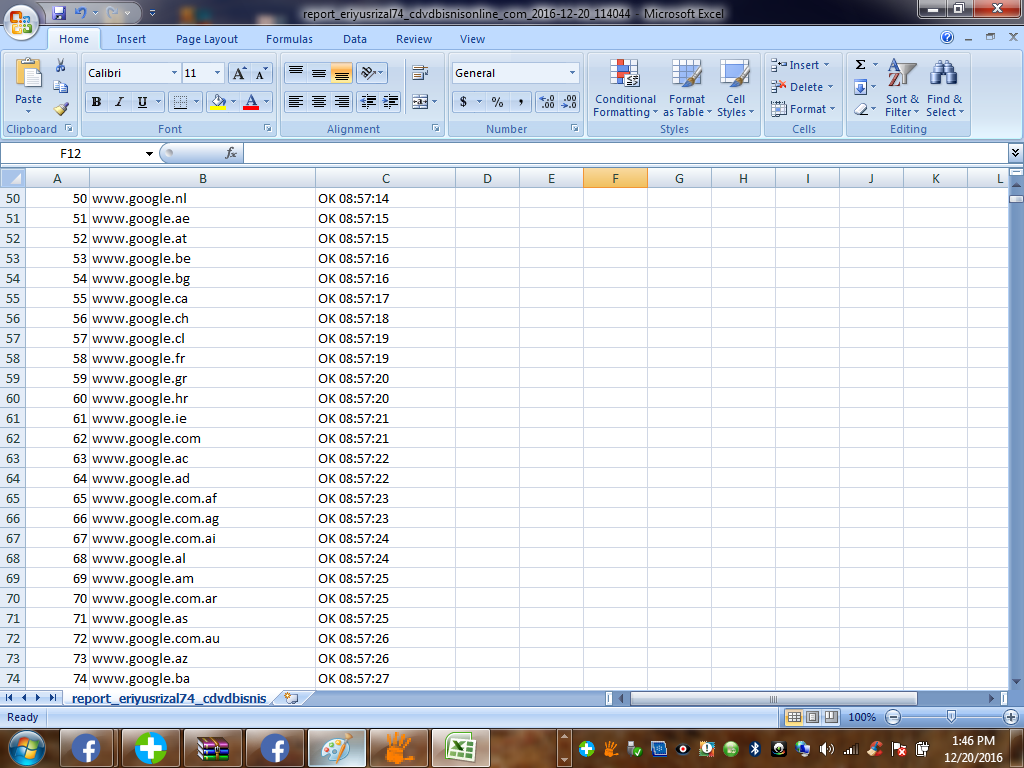The height and width of the screenshot is (768, 1024).
Task: Click the text Orientation icon
Action: coord(368,72)
